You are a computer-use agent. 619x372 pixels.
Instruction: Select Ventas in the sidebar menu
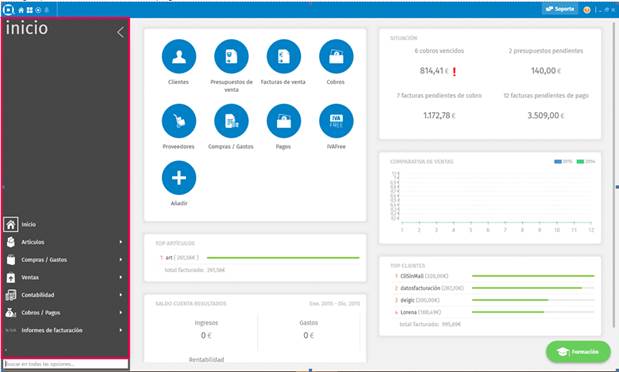[30, 278]
